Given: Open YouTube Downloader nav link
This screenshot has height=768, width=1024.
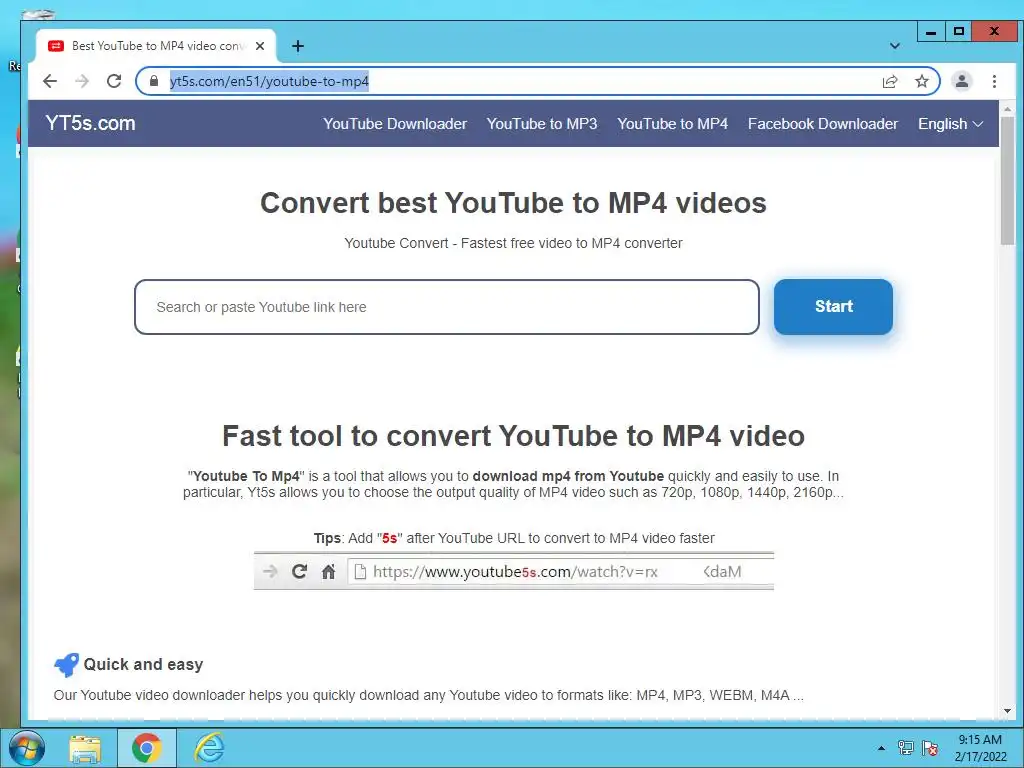Looking at the screenshot, I should click(394, 123).
